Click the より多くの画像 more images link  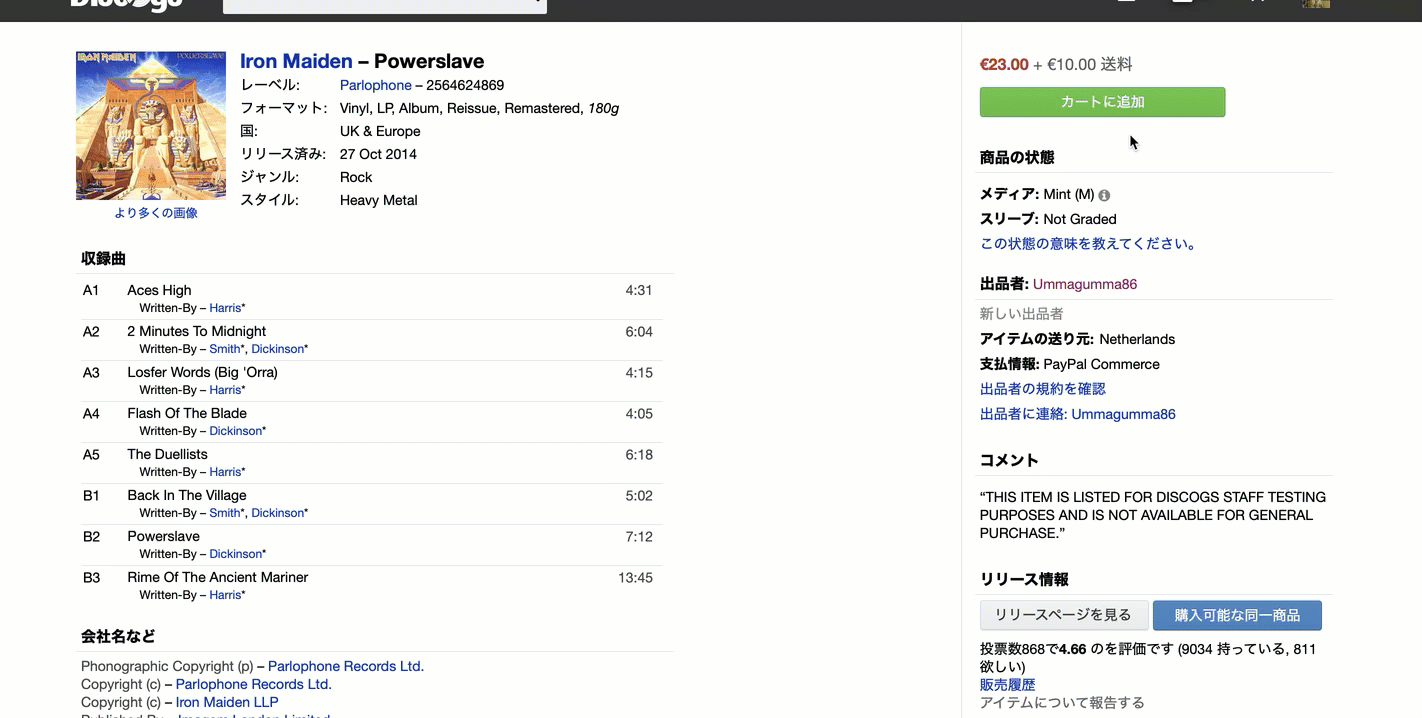[156, 213]
